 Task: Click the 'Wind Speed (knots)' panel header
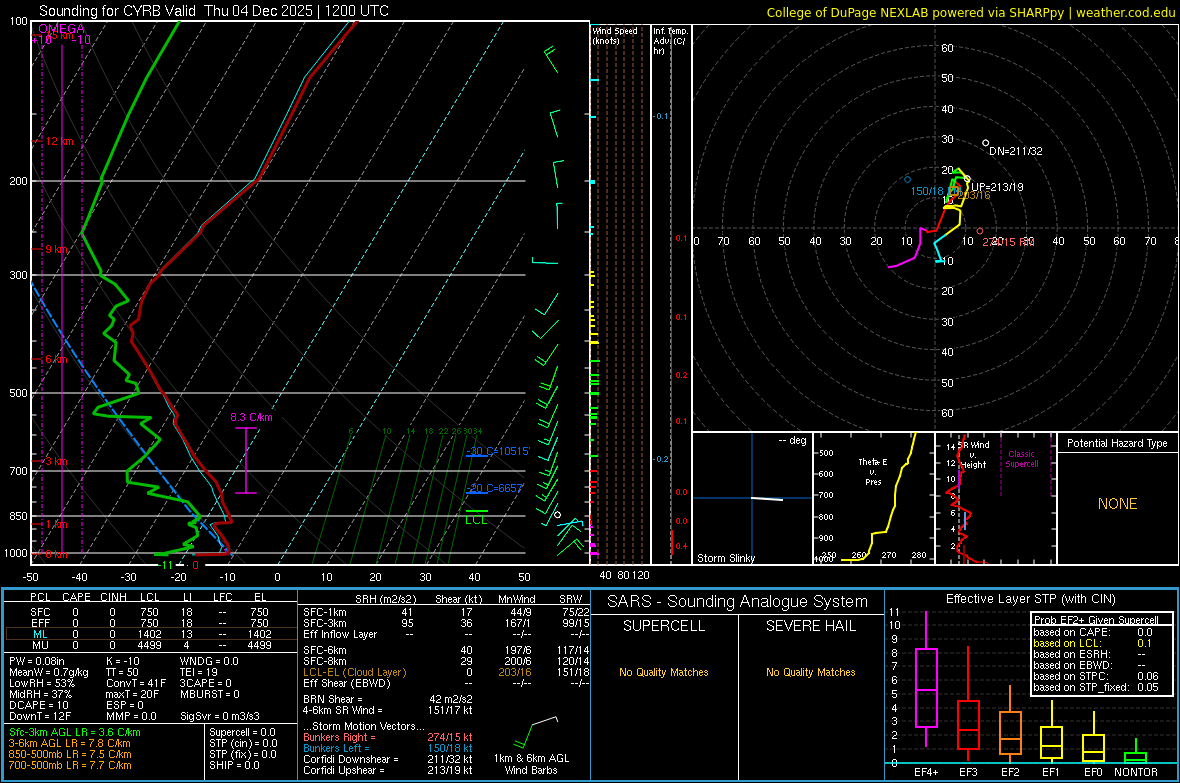click(x=614, y=35)
